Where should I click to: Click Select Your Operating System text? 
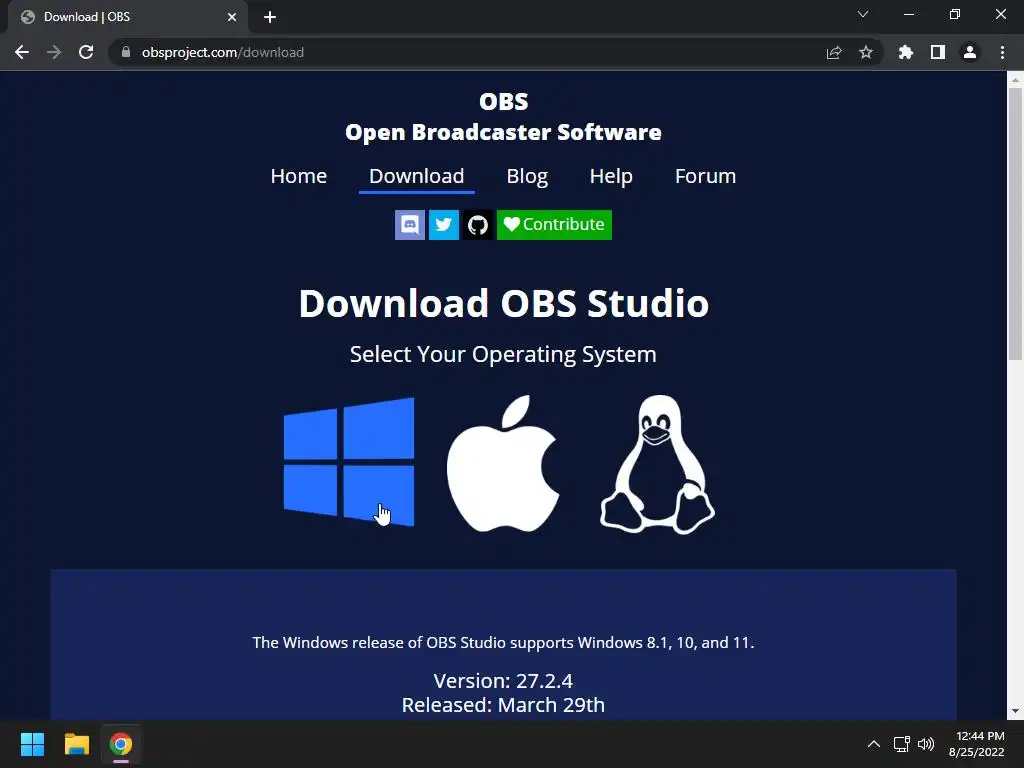pos(503,354)
